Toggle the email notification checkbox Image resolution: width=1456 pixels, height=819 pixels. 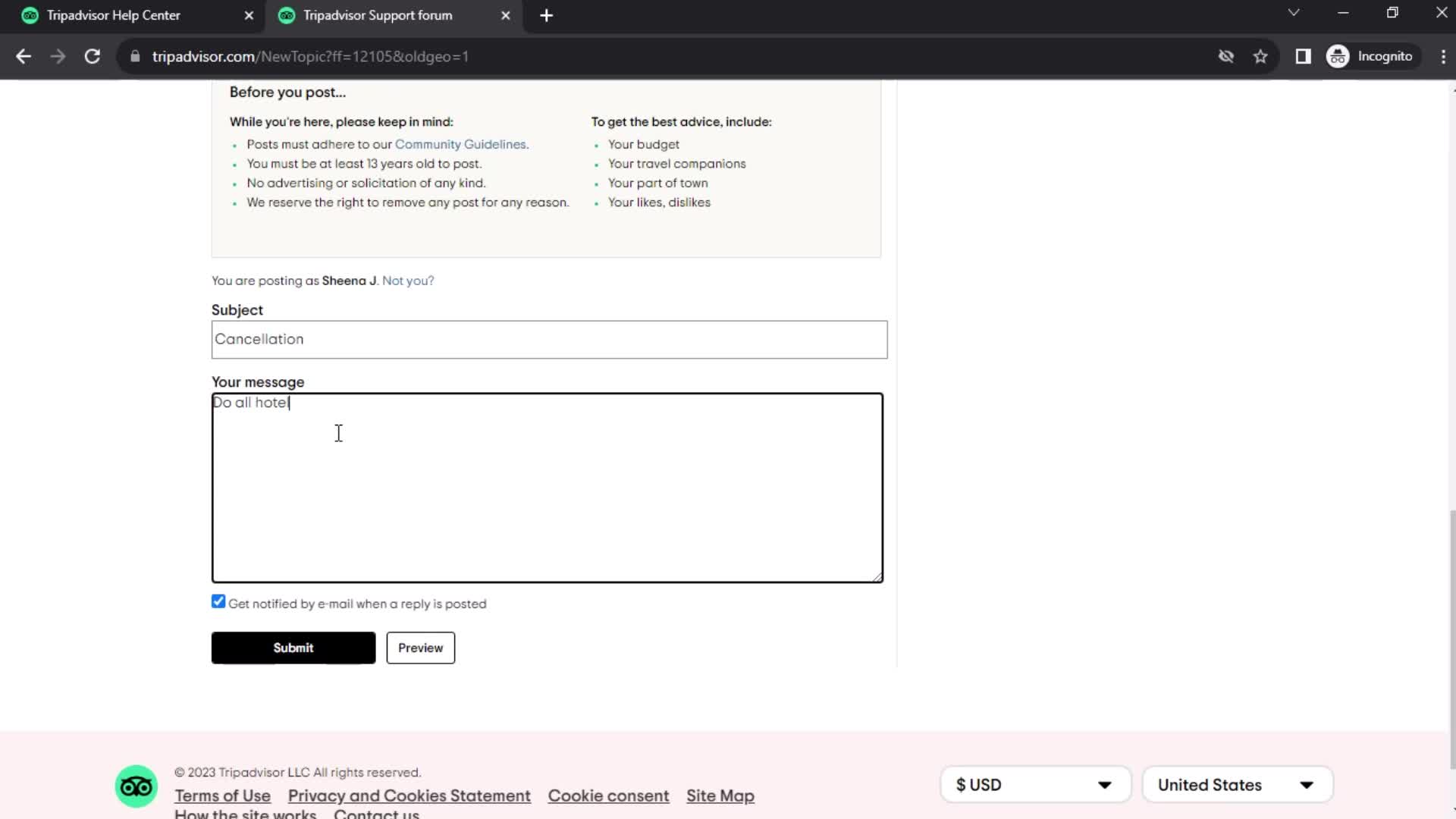[219, 601]
